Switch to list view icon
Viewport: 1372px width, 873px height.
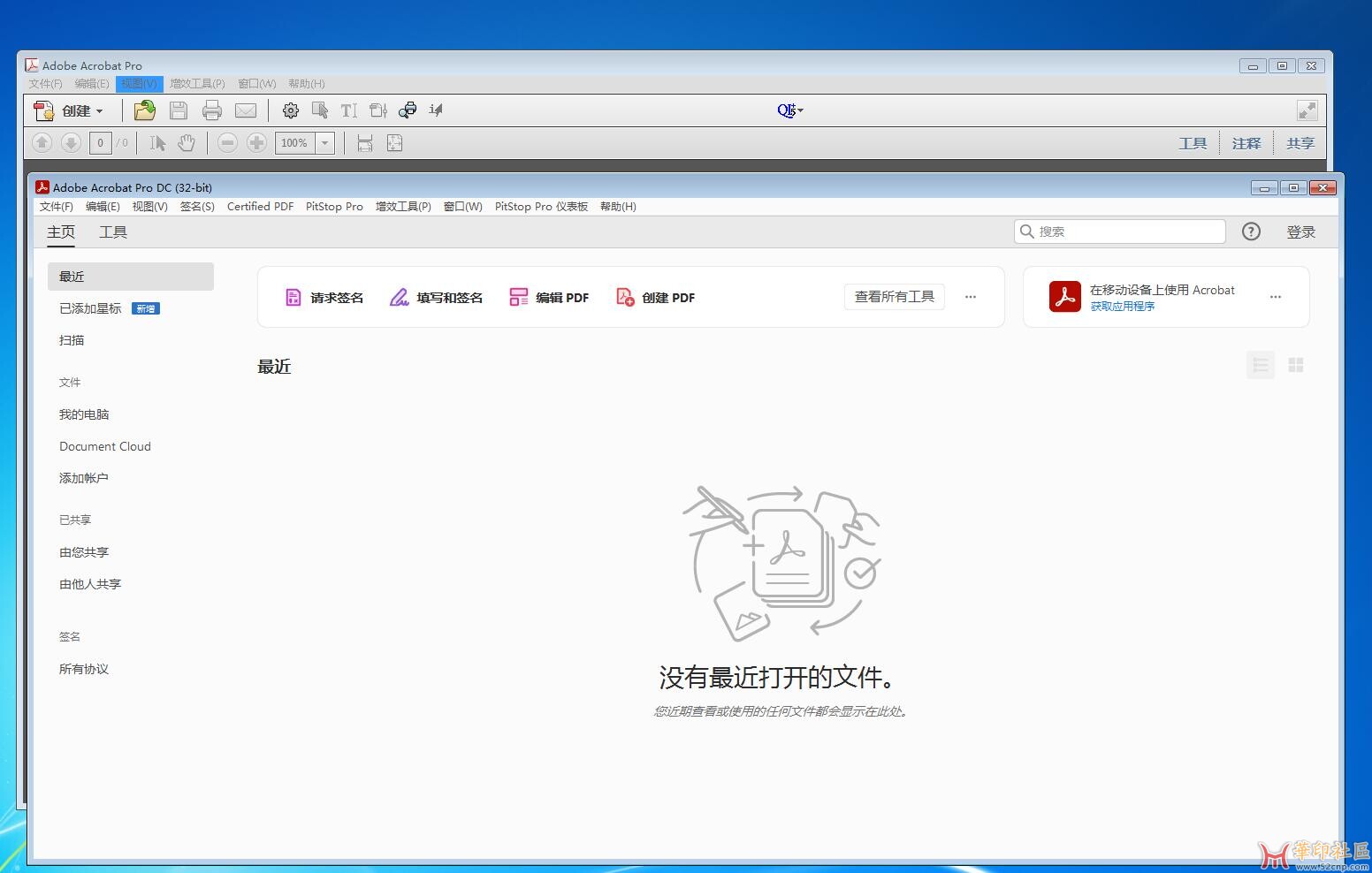coord(1261,365)
